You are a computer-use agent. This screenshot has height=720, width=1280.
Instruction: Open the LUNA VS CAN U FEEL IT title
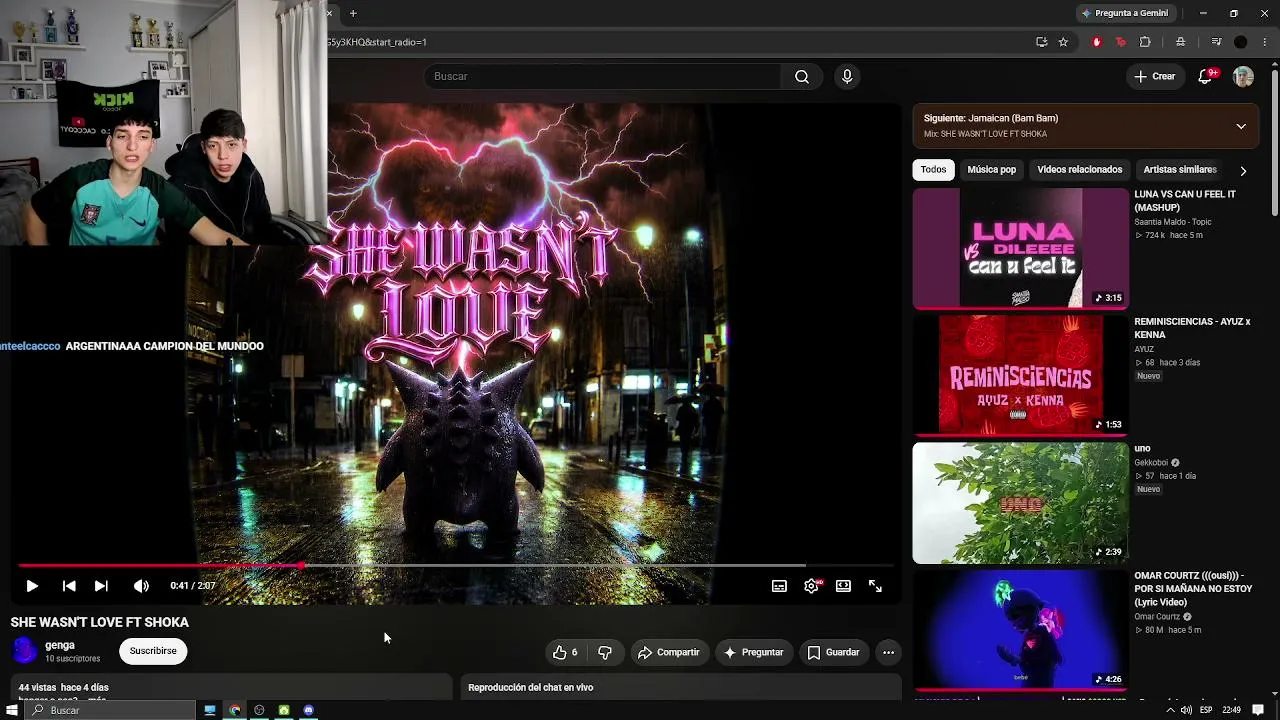[1185, 201]
